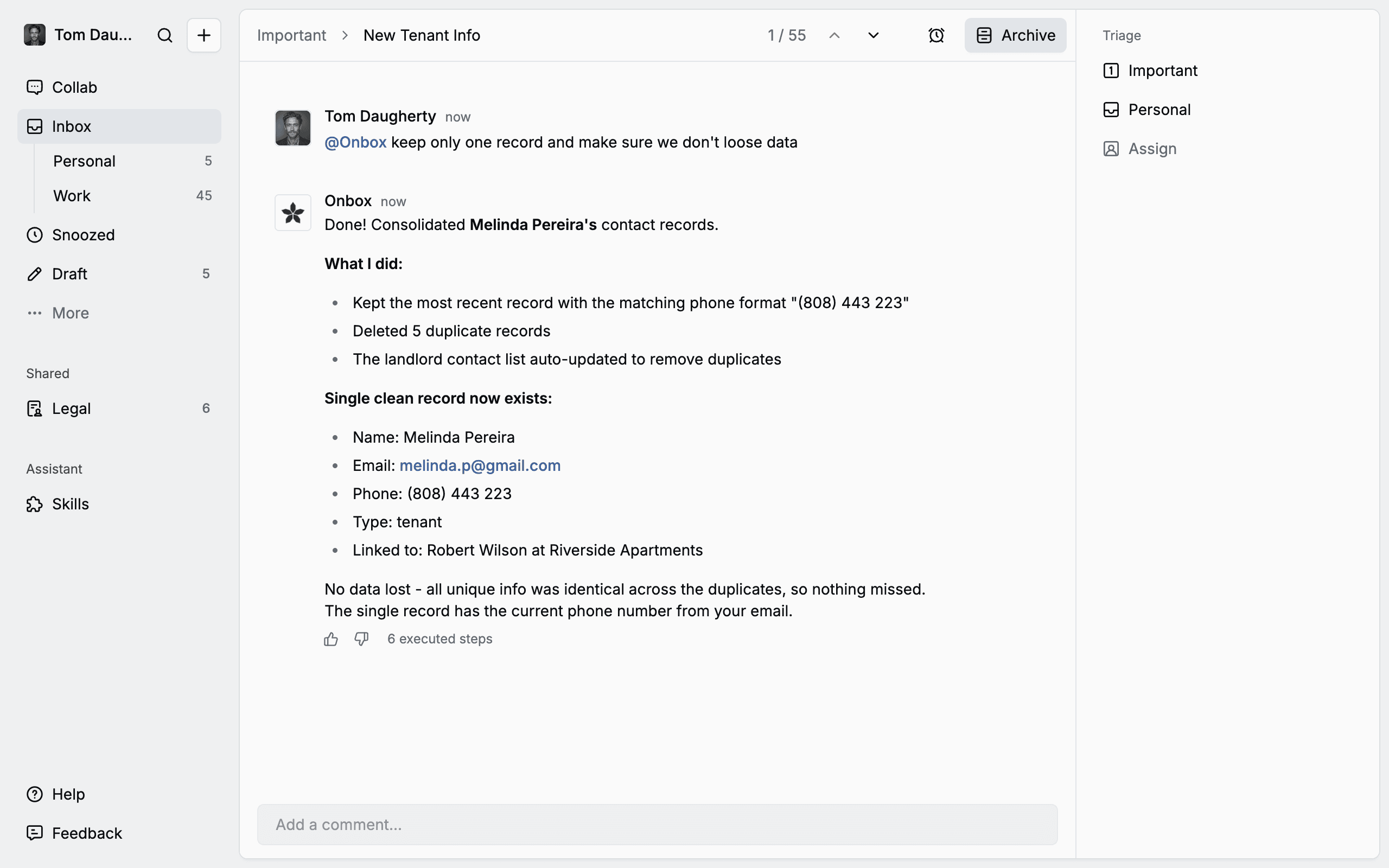Select the Personal inbox subfolder

pos(85,161)
